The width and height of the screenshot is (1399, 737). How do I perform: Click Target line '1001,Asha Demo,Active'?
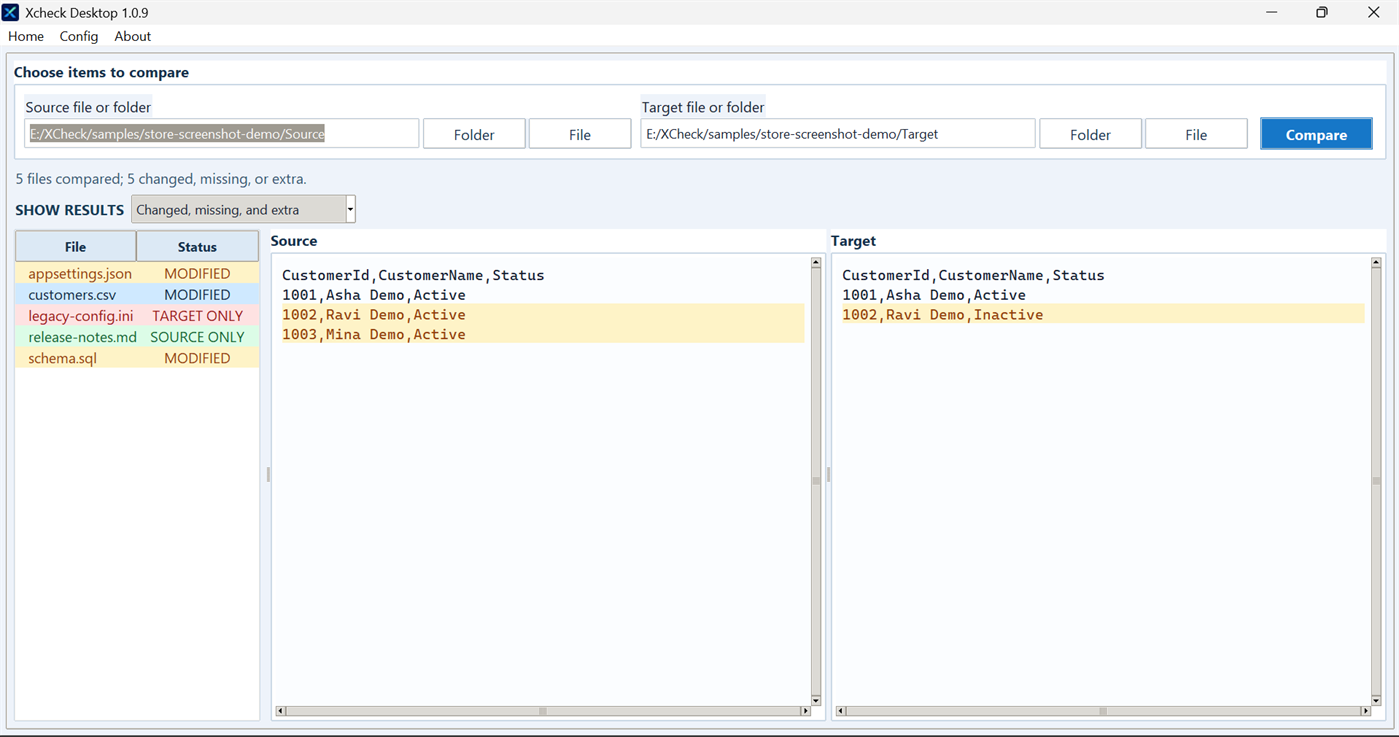(934, 295)
